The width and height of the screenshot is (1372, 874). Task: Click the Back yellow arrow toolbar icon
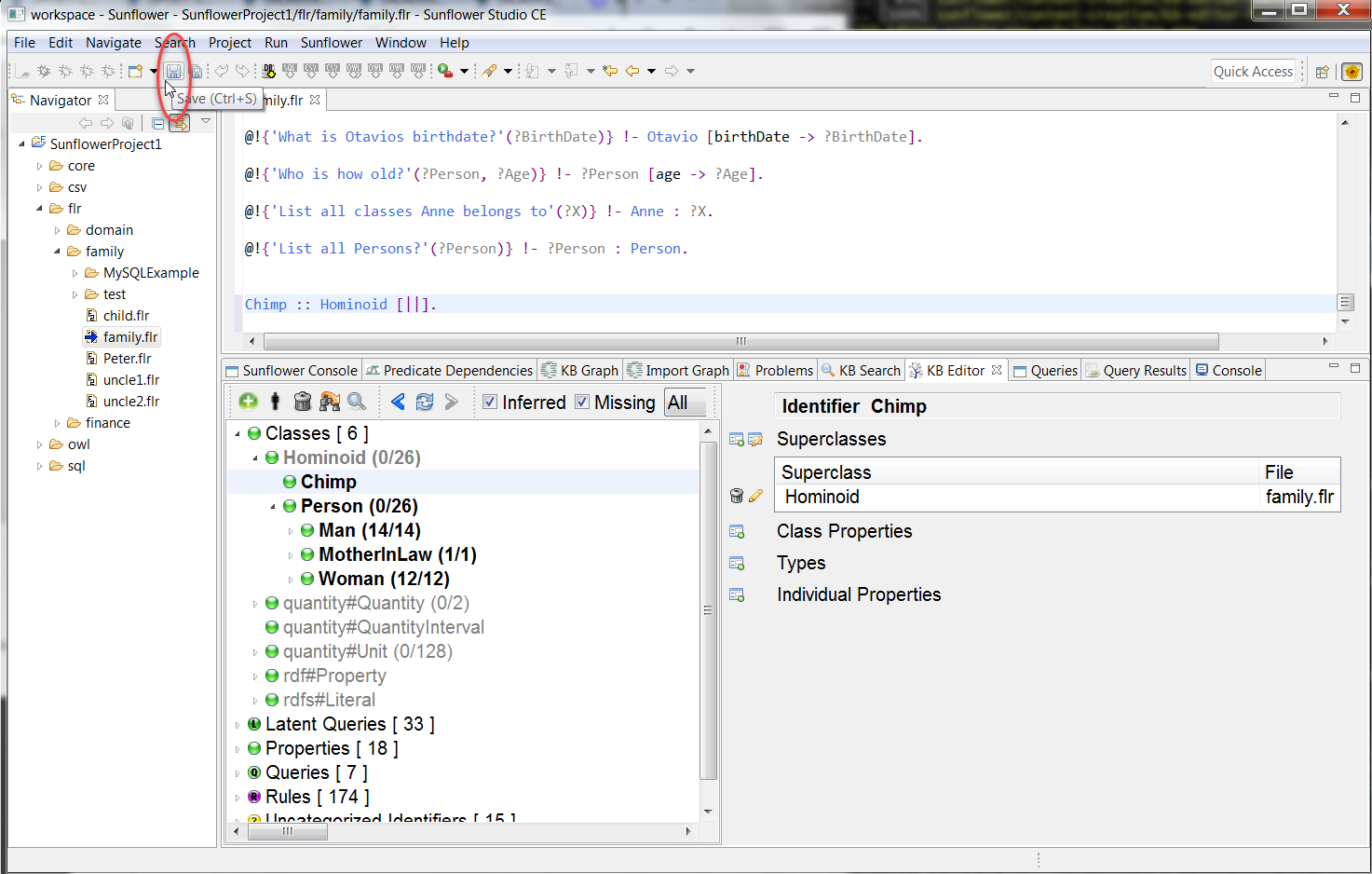click(x=632, y=71)
